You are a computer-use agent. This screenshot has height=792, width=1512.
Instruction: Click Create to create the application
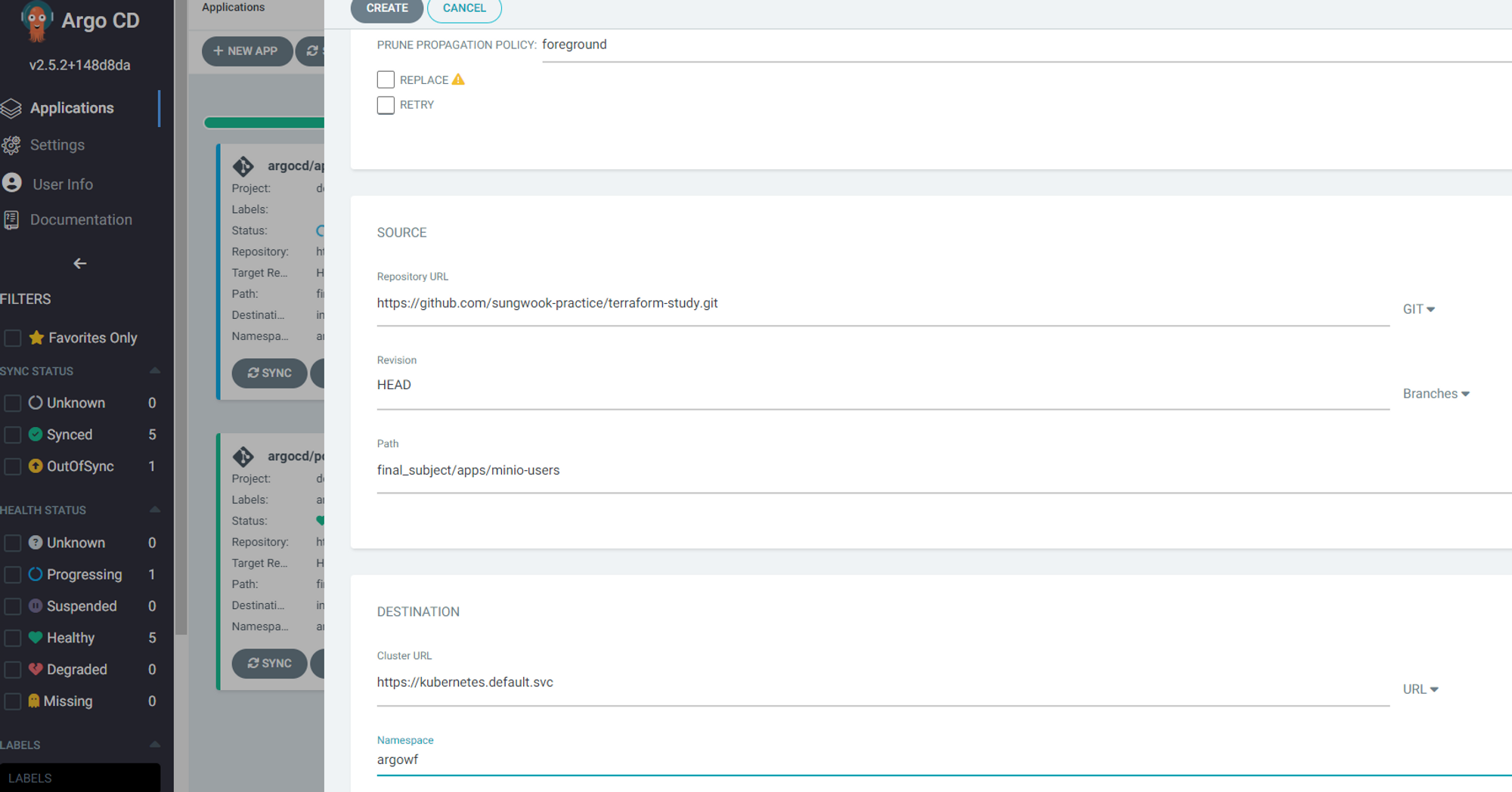pos(387,8)
